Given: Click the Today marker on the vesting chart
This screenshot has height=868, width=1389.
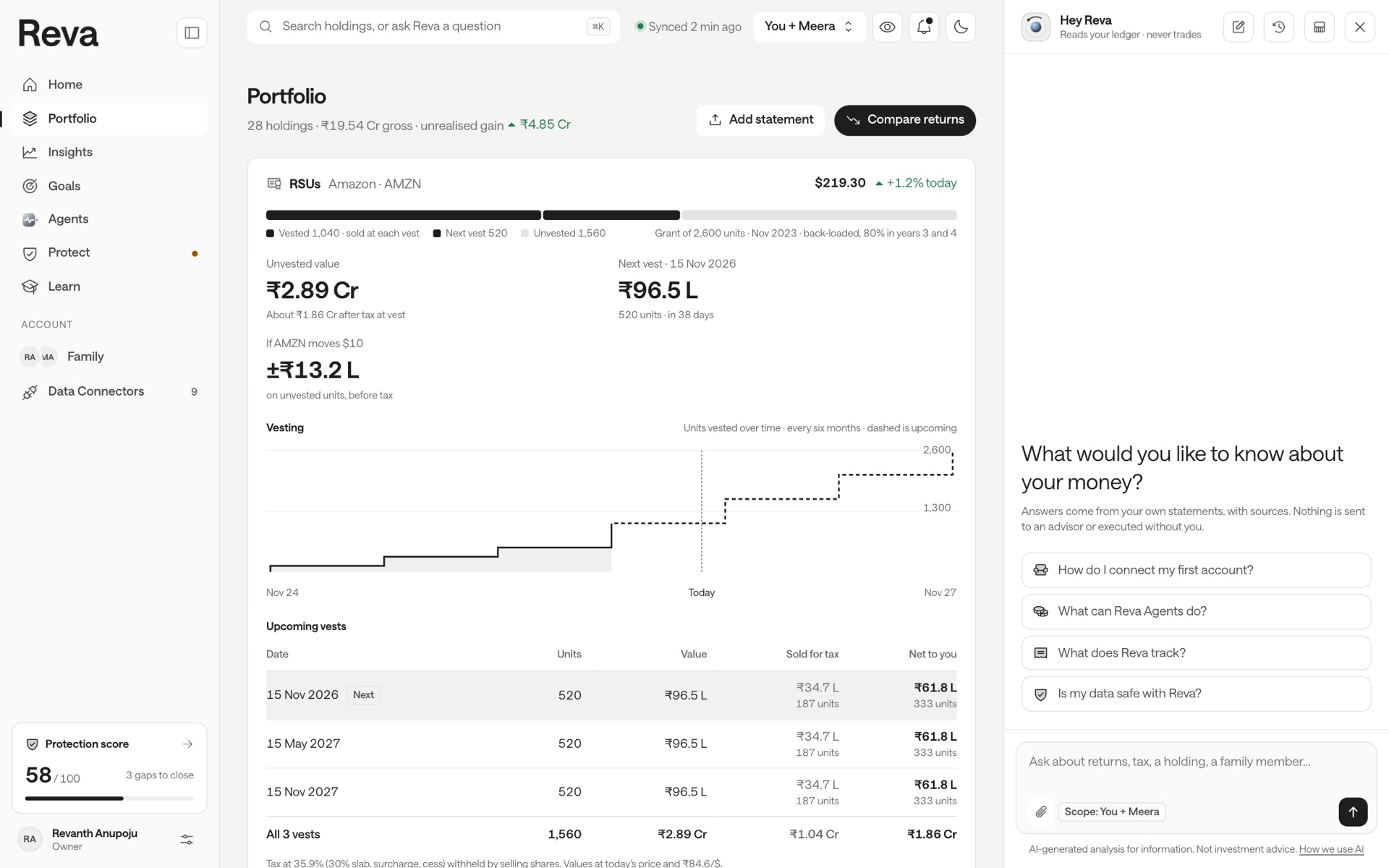Looking at the screenshot, I should (701, 592).
